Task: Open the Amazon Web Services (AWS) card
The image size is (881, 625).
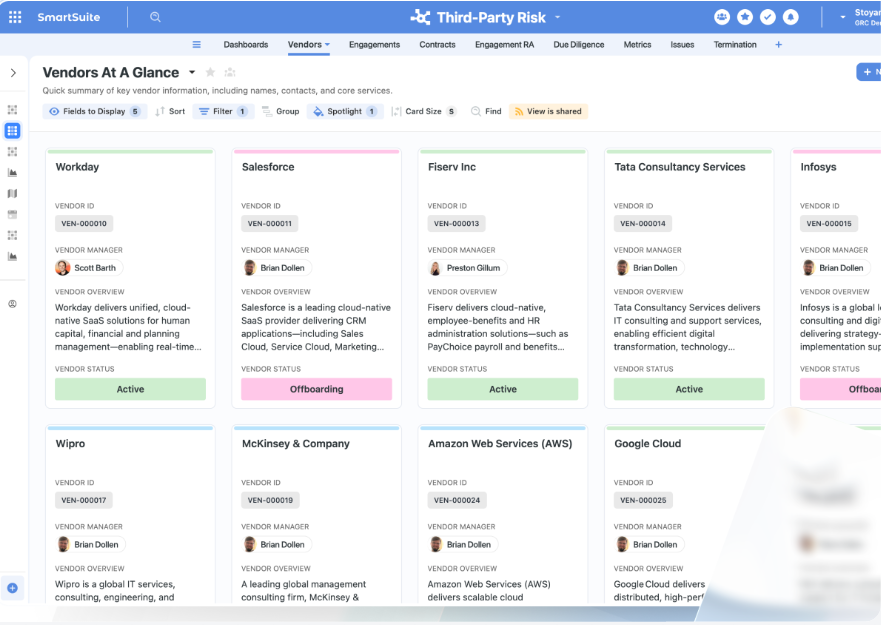Action: (x=500, y=443)
